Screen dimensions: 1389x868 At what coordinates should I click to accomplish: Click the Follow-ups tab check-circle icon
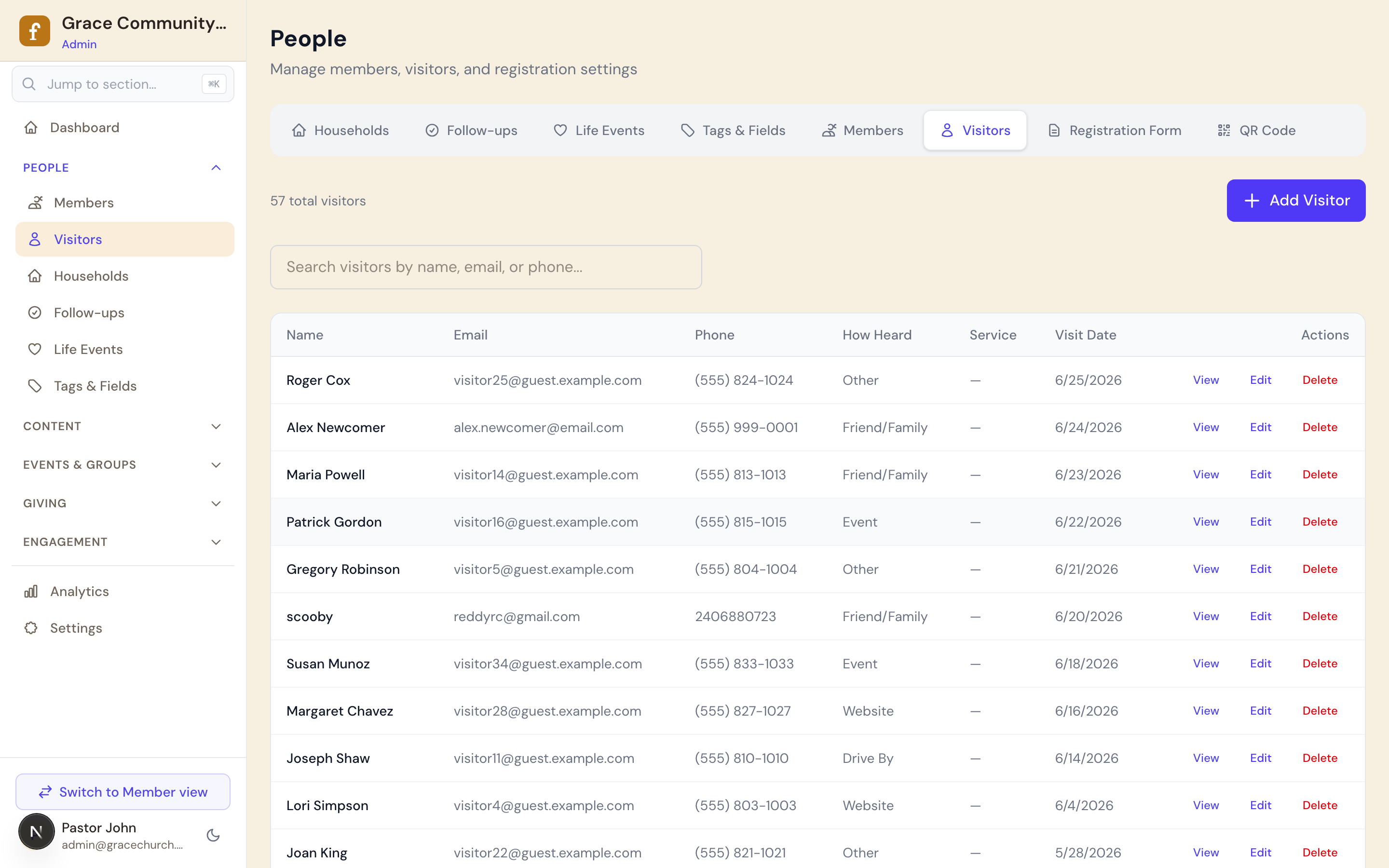(432, 130)
